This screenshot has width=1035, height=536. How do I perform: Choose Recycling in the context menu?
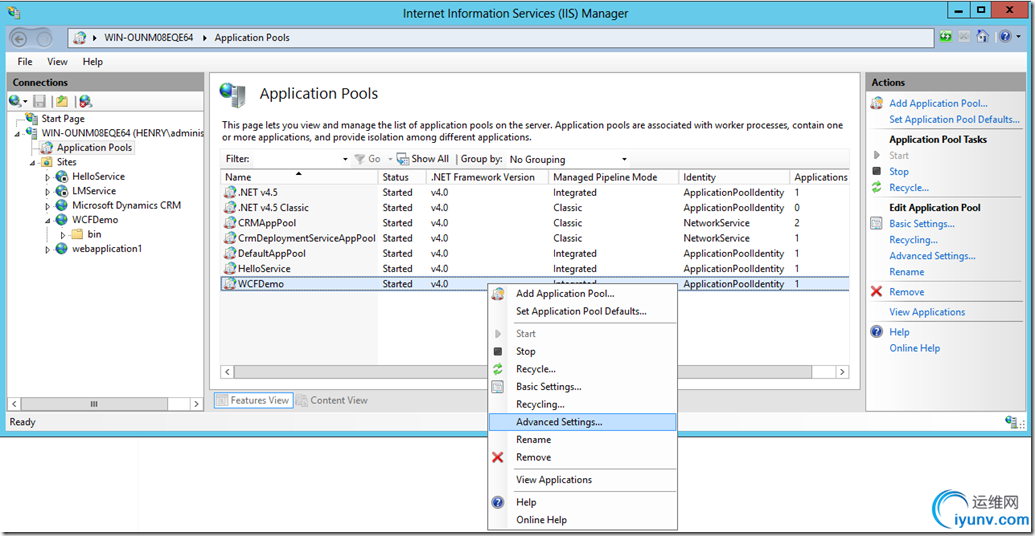tap(582, 405)
